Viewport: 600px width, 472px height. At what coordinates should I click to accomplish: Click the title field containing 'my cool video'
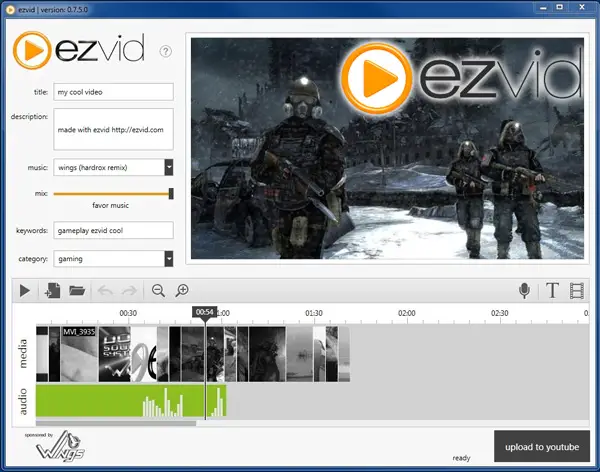coord(113,92)
